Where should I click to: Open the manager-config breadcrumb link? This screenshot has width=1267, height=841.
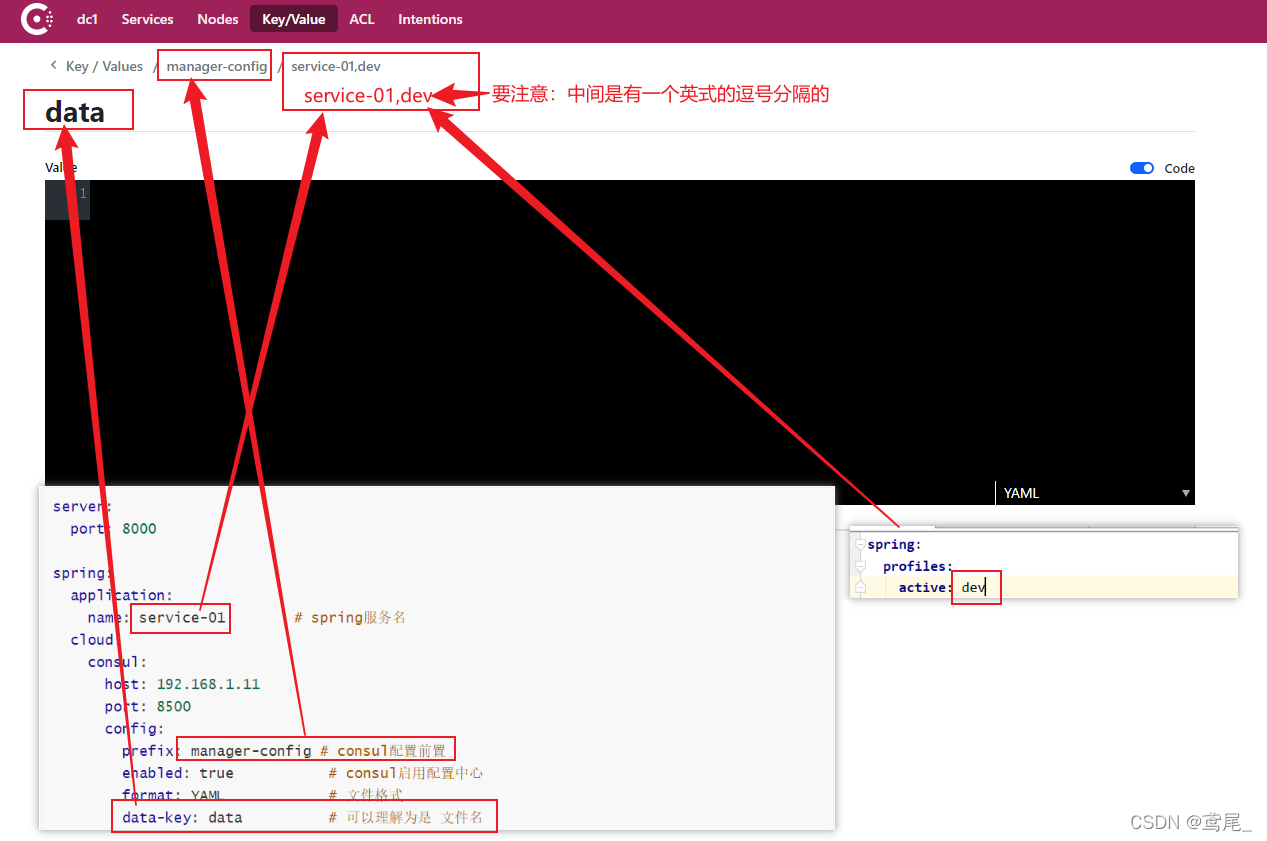(217, 66)
